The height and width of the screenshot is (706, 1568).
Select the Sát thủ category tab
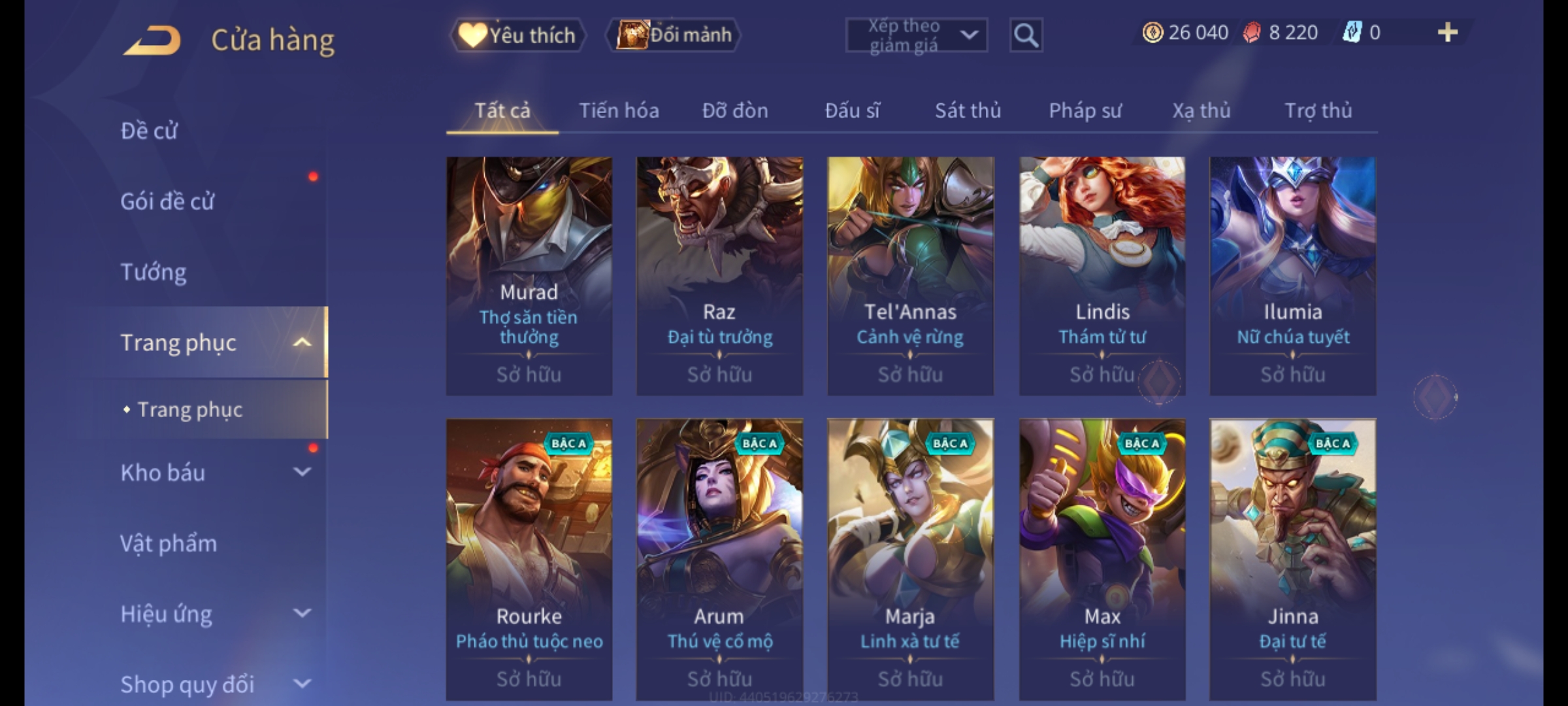click(968, 110)
